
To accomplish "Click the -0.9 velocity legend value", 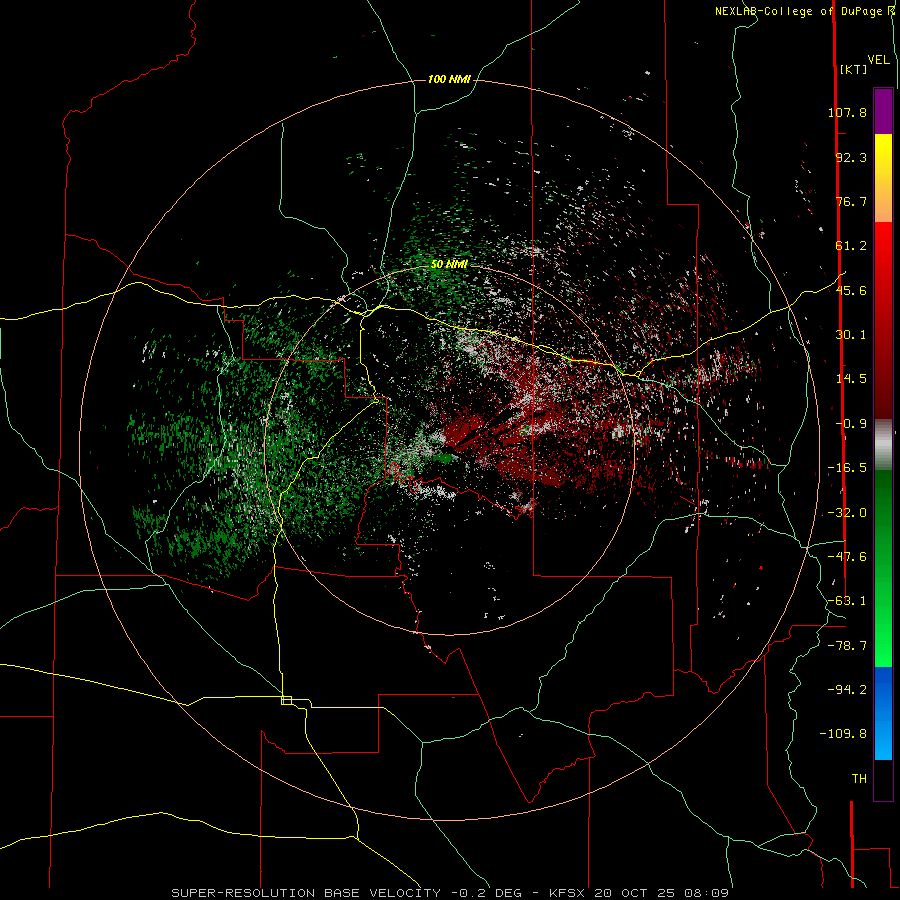I will (851, 424).
